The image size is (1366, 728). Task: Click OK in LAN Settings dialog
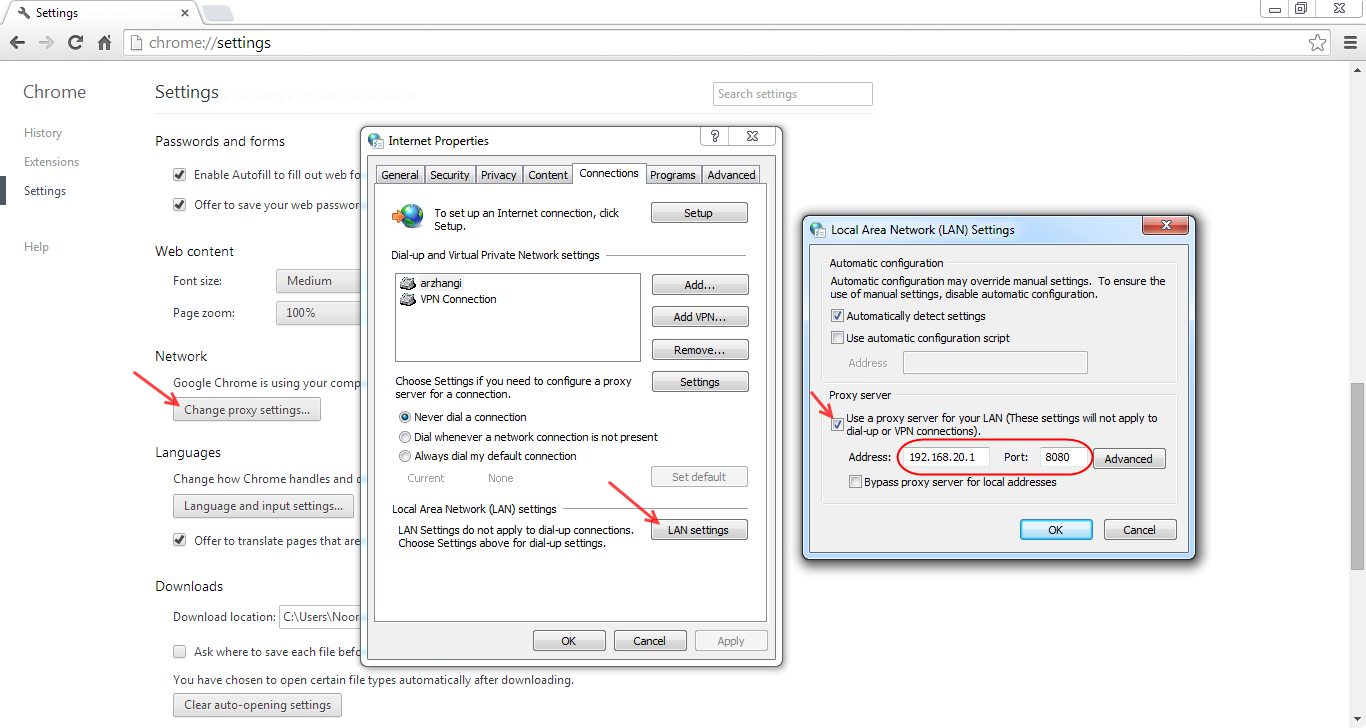click(1056, 530)
